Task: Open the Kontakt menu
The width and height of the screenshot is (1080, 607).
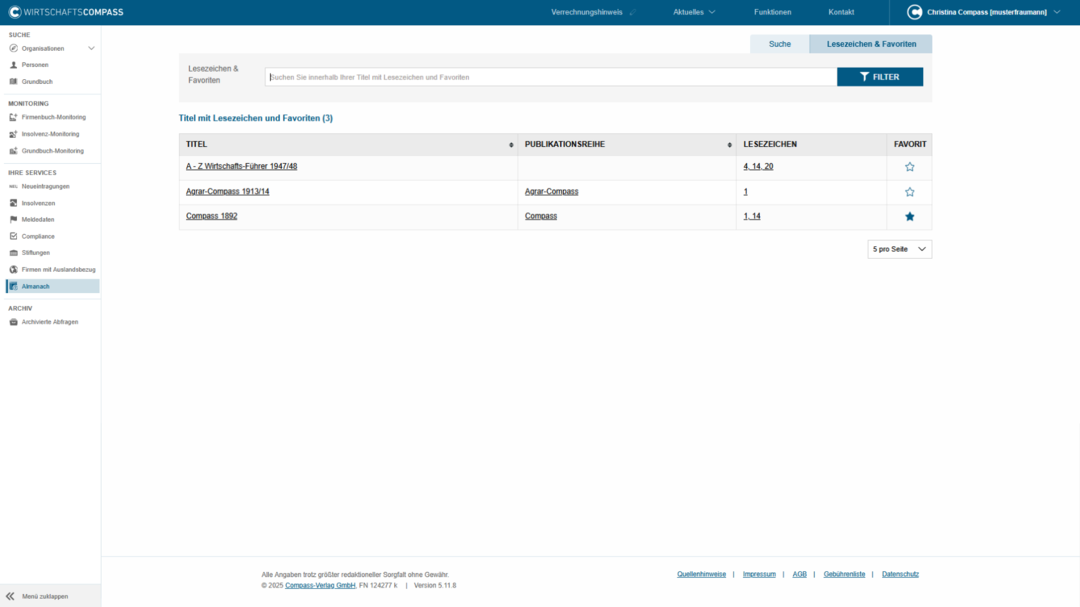Action: pos(841,12)
